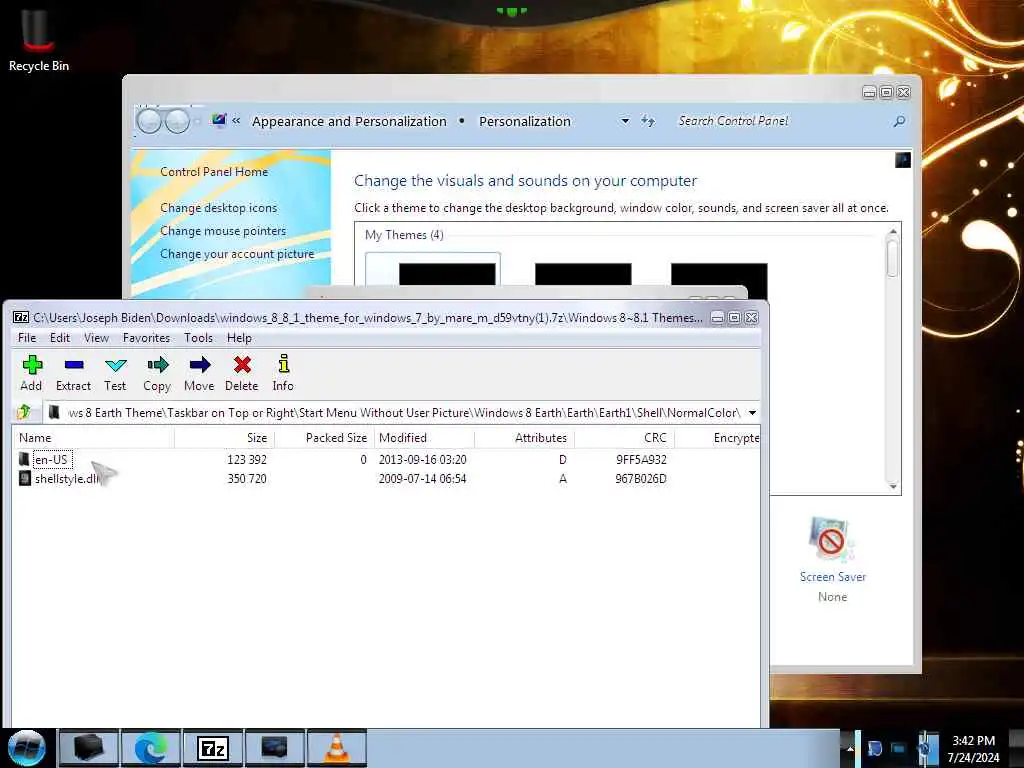Open the Recycle Bin desktop icon

tap(39, 40)
